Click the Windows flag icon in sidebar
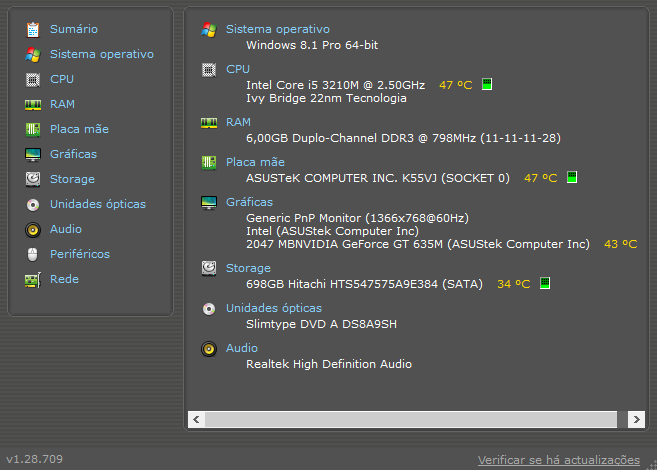 pos(33,55)
